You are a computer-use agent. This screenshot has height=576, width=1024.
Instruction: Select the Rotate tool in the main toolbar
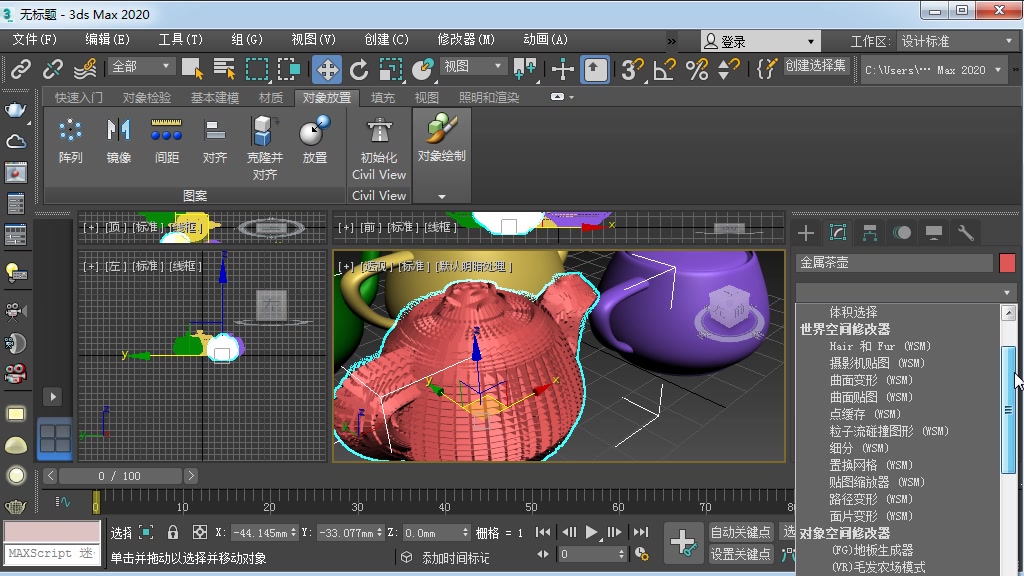pos(357,70)
